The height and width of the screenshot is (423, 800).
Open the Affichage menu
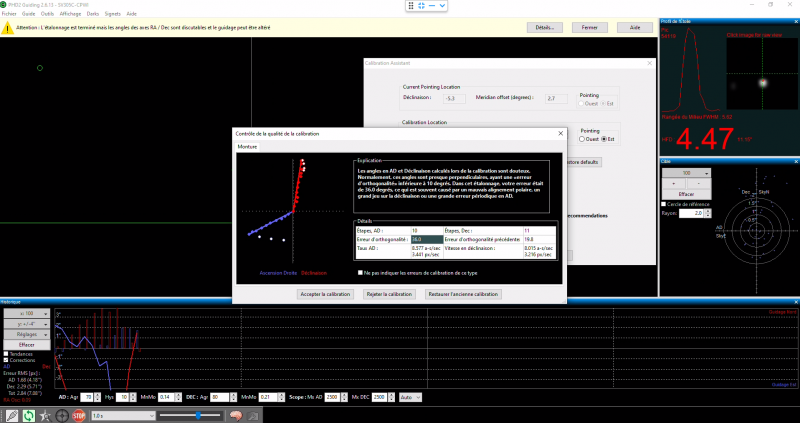pyautogui.click(x=70, y=14)
